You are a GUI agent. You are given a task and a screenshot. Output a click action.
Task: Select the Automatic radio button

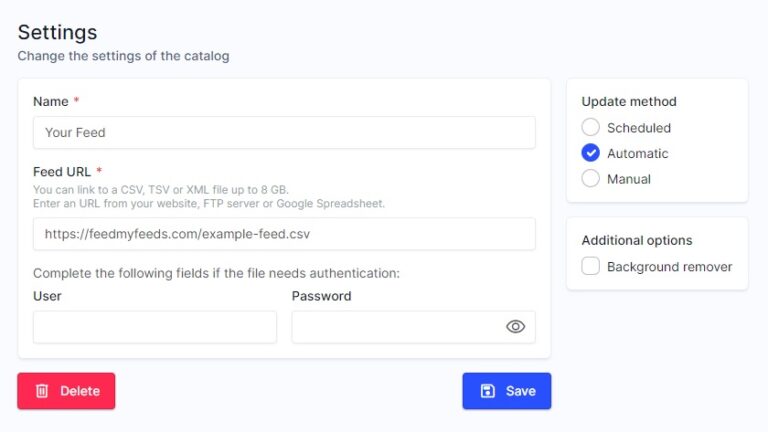[591, 153]
